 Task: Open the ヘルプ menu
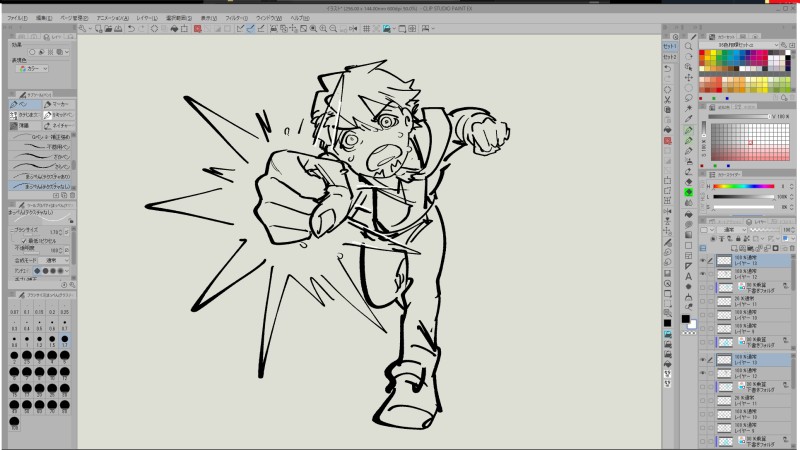(x=299, y=18)
